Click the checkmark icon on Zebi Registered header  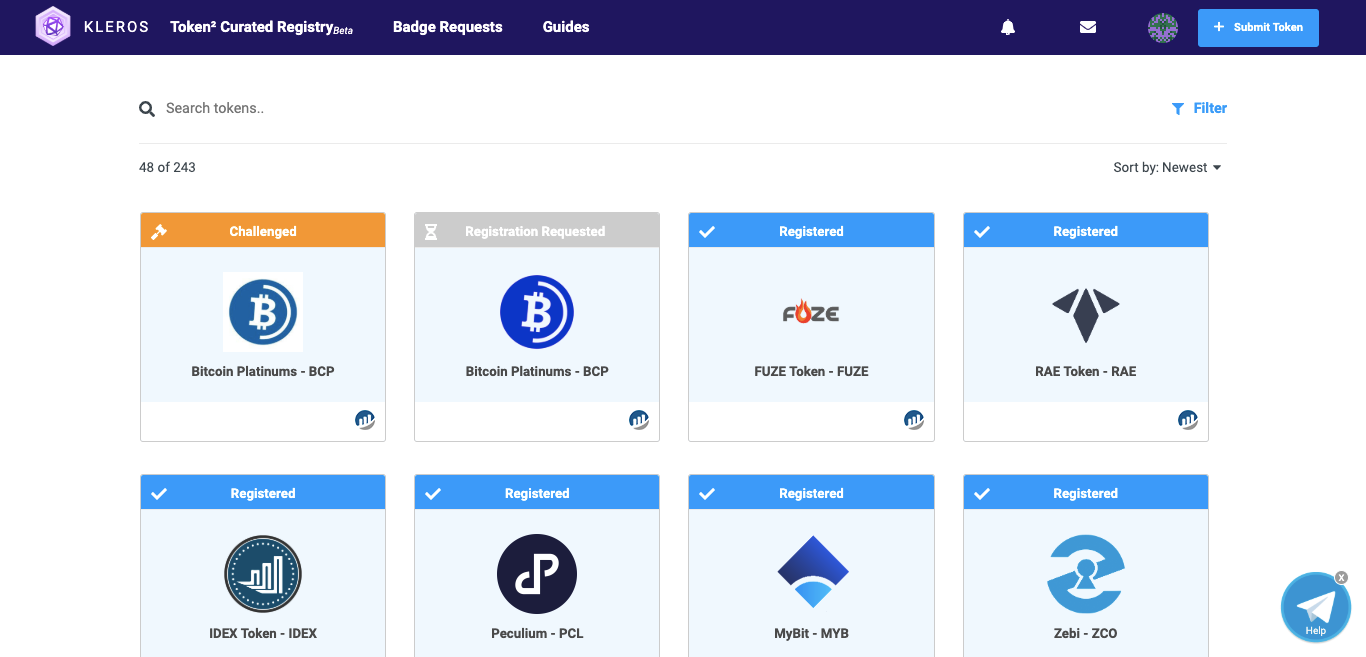[x=982, y=493]
